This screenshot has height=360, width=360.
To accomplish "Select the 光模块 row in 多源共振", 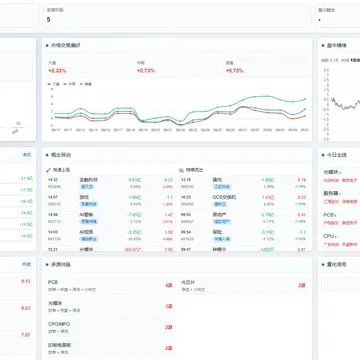I will [110, 307].
